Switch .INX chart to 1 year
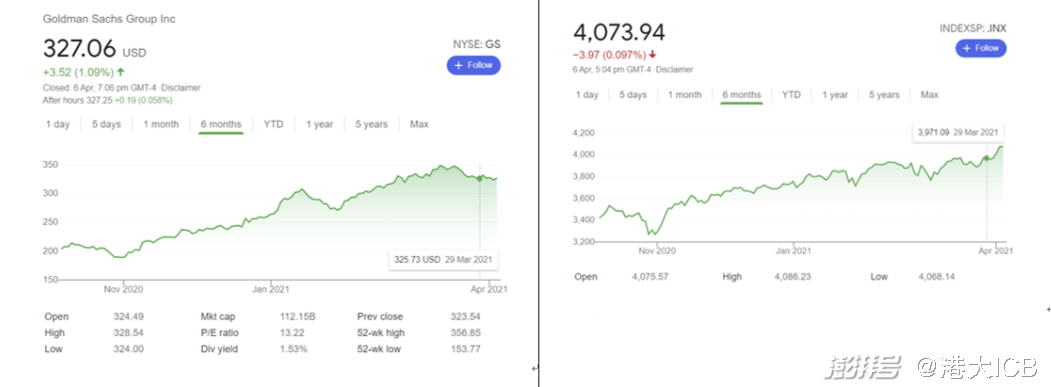Image resolution: width=1051 pixels, height=387 pixels. click(x=835, y=95)
